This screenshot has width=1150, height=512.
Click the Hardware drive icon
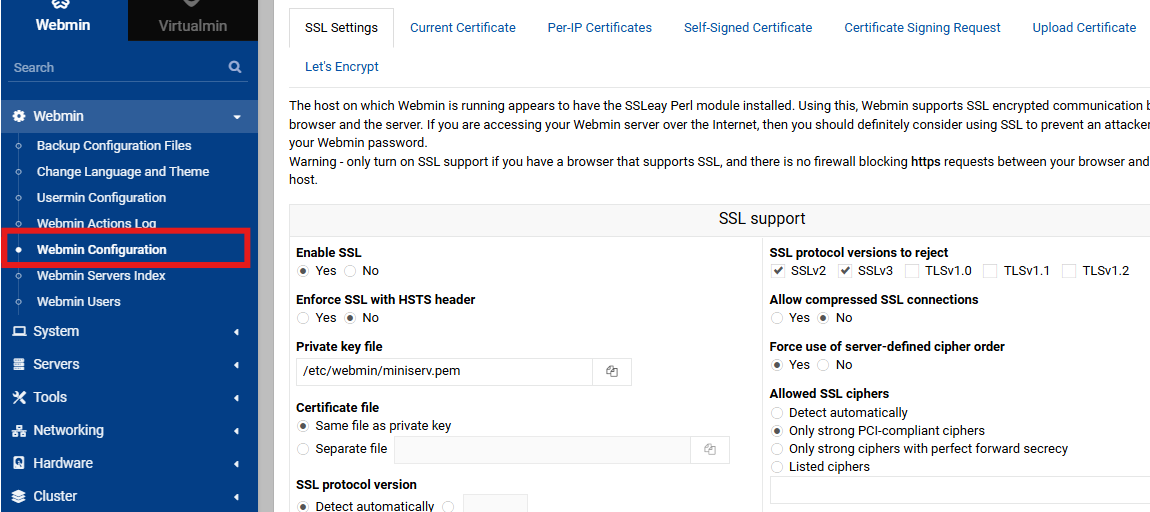pyautogui.click(x=19, y=463)
